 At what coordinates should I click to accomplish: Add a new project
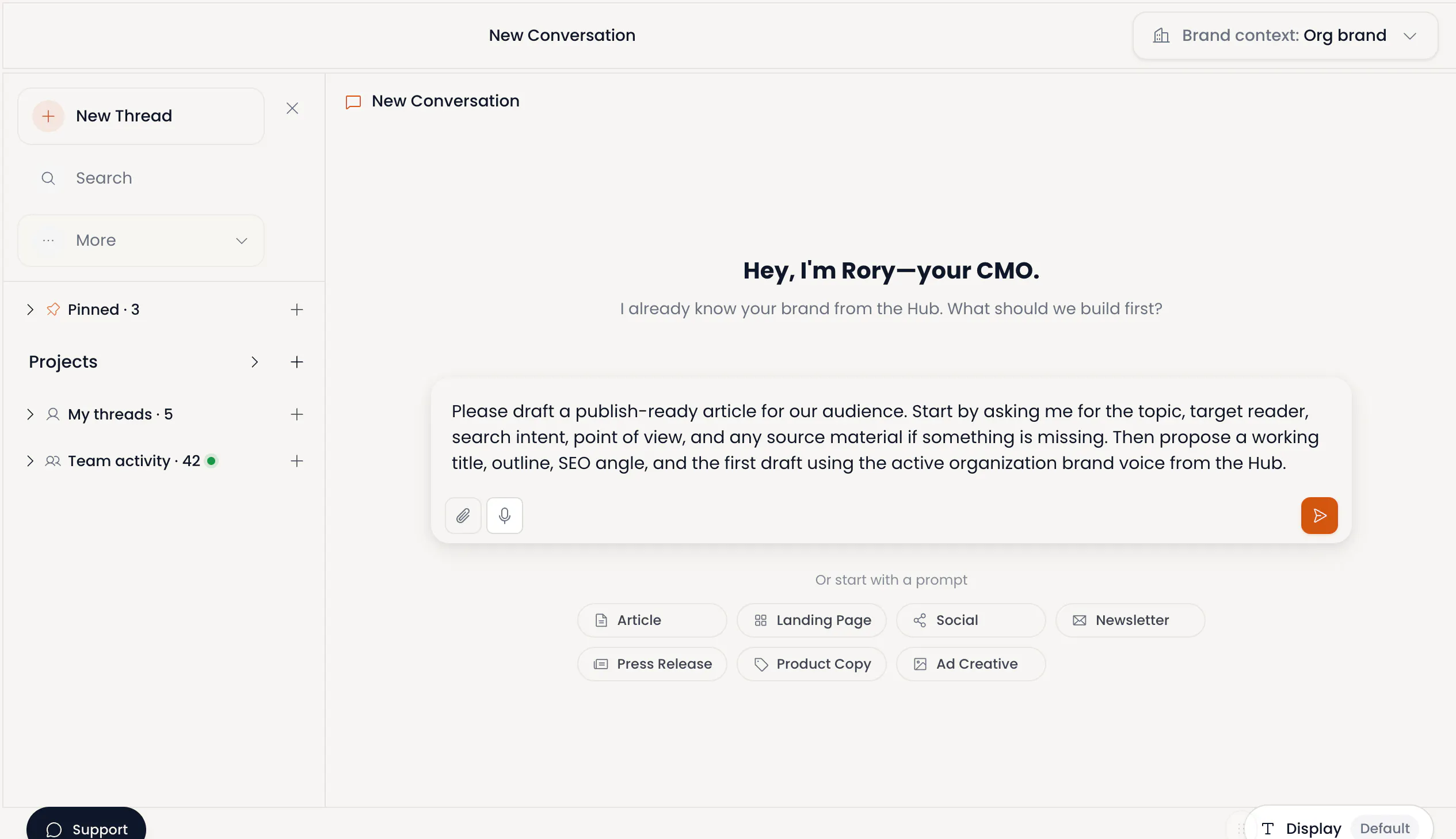297,362
